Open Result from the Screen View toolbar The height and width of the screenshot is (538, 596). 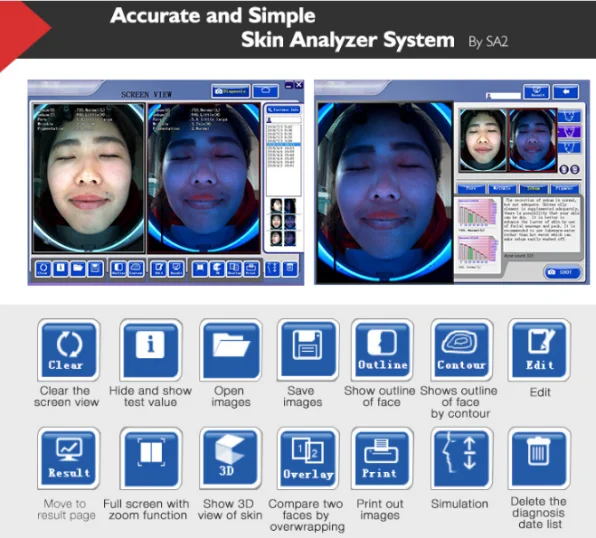(176, 269)
